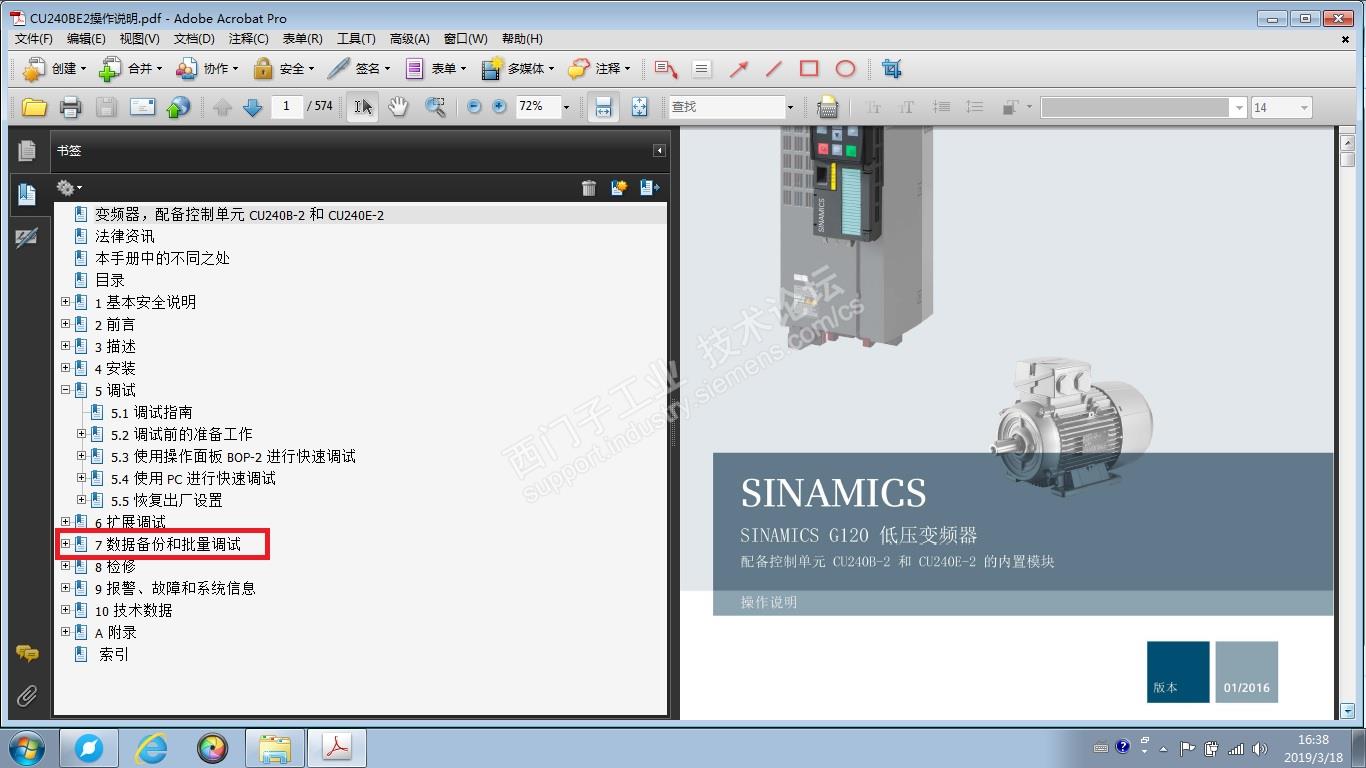Select the red arrow drawing tool
Image resolution: width=1366 pixels, height=768 pixels.
[x=739, y=69]
